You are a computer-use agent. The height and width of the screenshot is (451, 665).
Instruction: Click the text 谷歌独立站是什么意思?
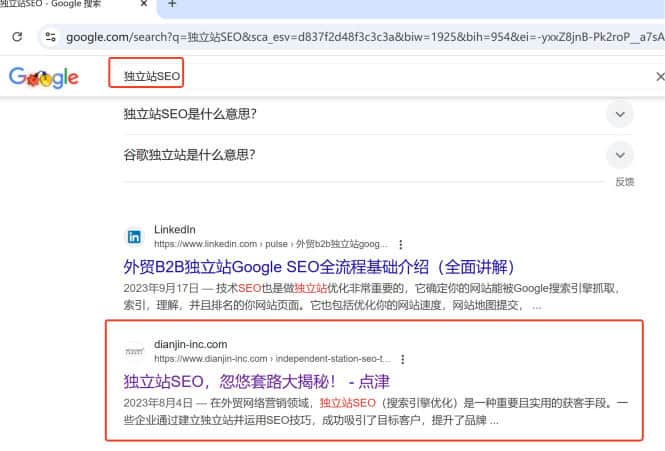click(190, 155)
